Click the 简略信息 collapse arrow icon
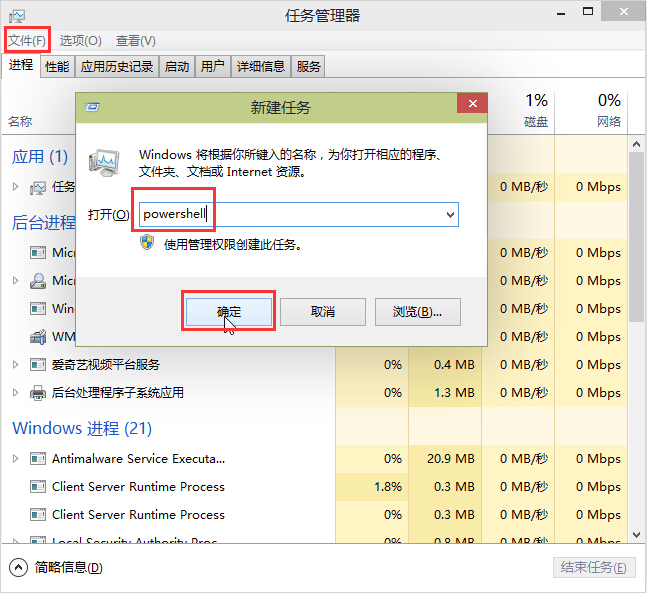Screen dimensions: 647x593 (x=18, y=567)
